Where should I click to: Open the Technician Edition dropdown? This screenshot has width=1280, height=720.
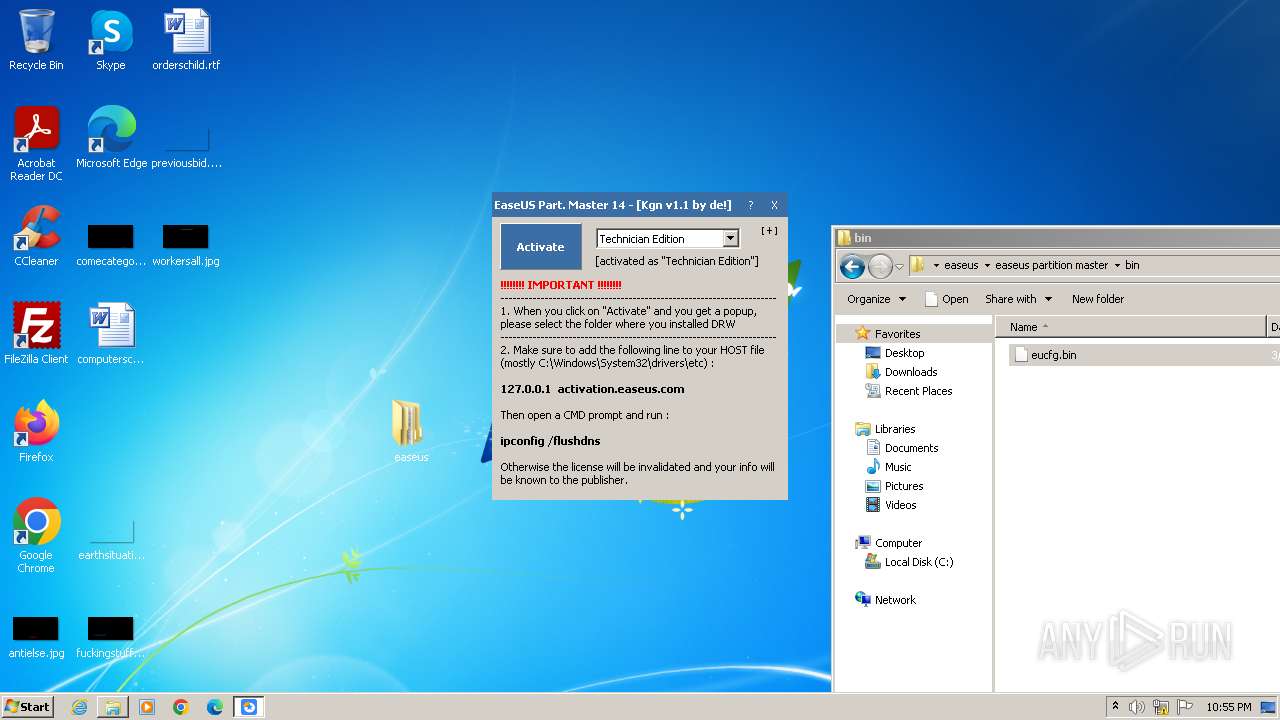coord(730,238)
